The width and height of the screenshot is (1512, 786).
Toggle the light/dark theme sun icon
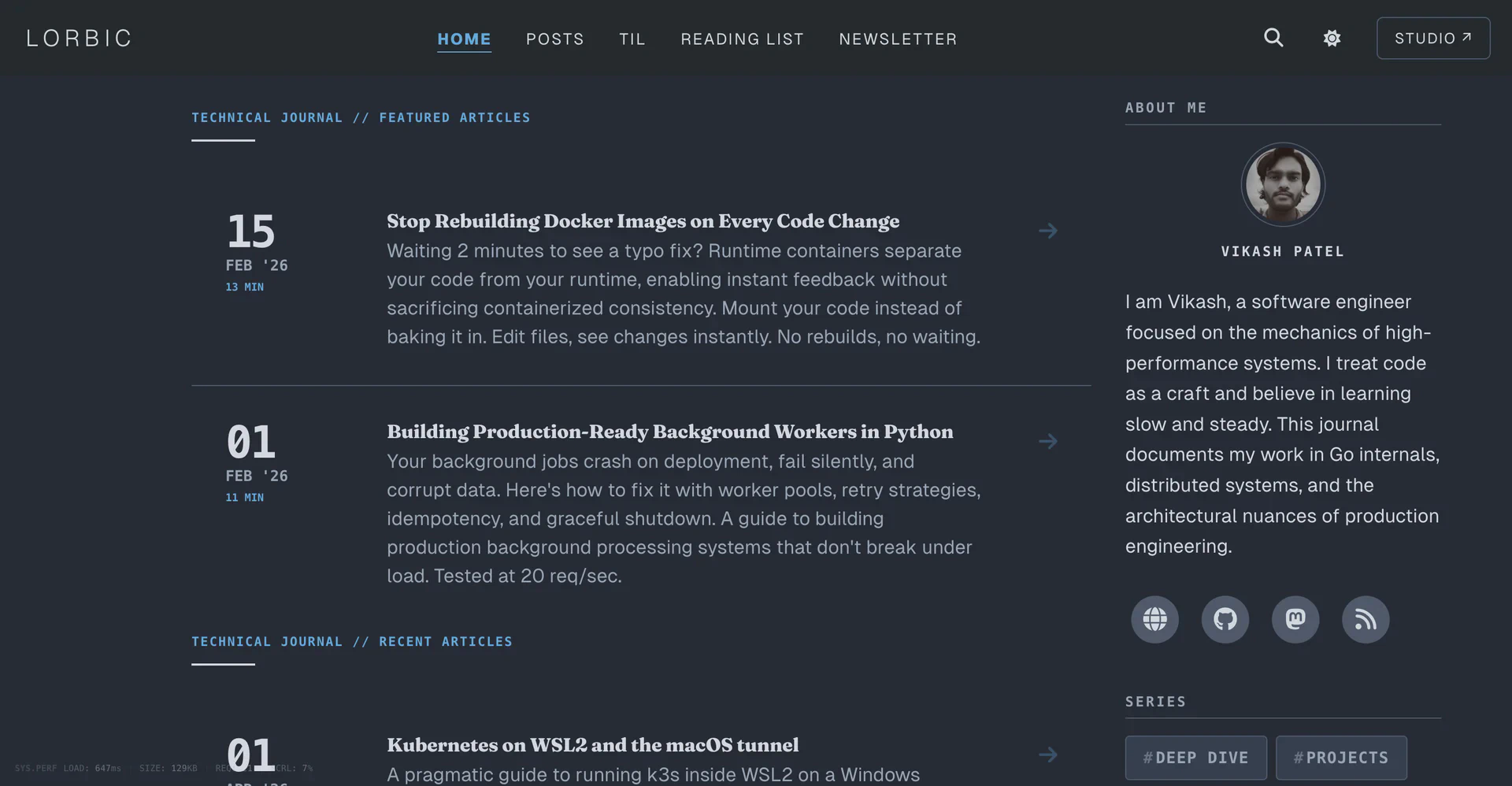point(1332,38)
